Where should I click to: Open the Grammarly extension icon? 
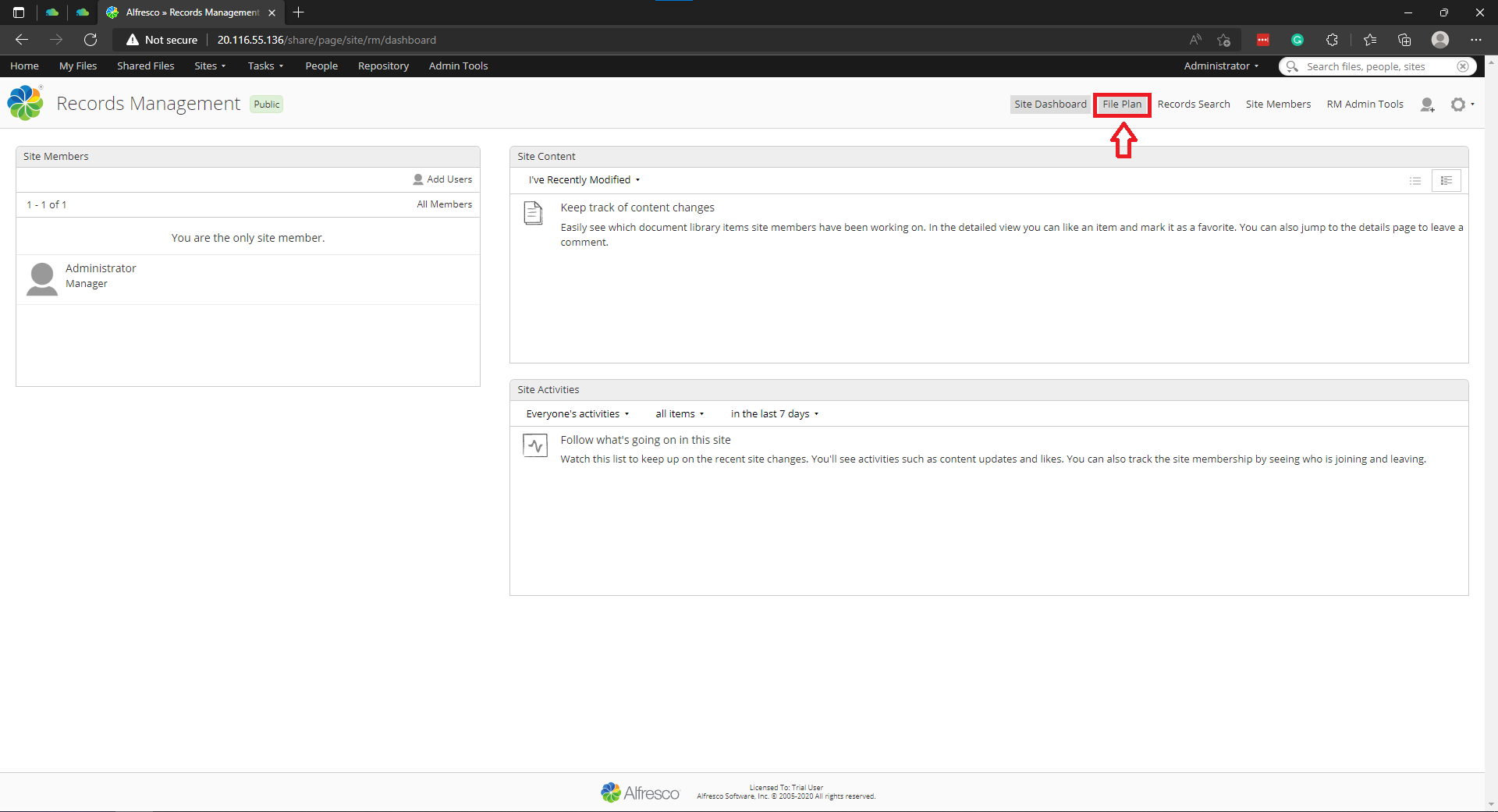(1297, 40)
